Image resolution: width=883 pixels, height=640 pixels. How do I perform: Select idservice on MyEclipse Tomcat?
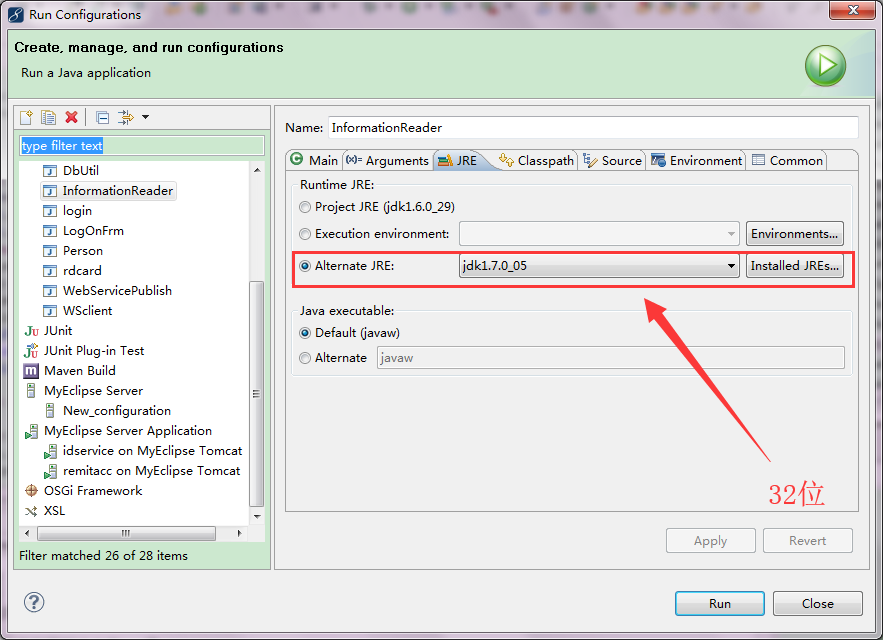(152, 451)
